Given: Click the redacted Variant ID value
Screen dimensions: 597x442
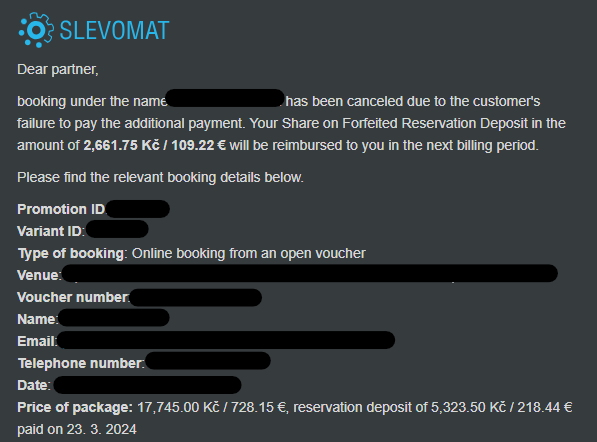Looking at the screenshot, I should coord(117,230).
